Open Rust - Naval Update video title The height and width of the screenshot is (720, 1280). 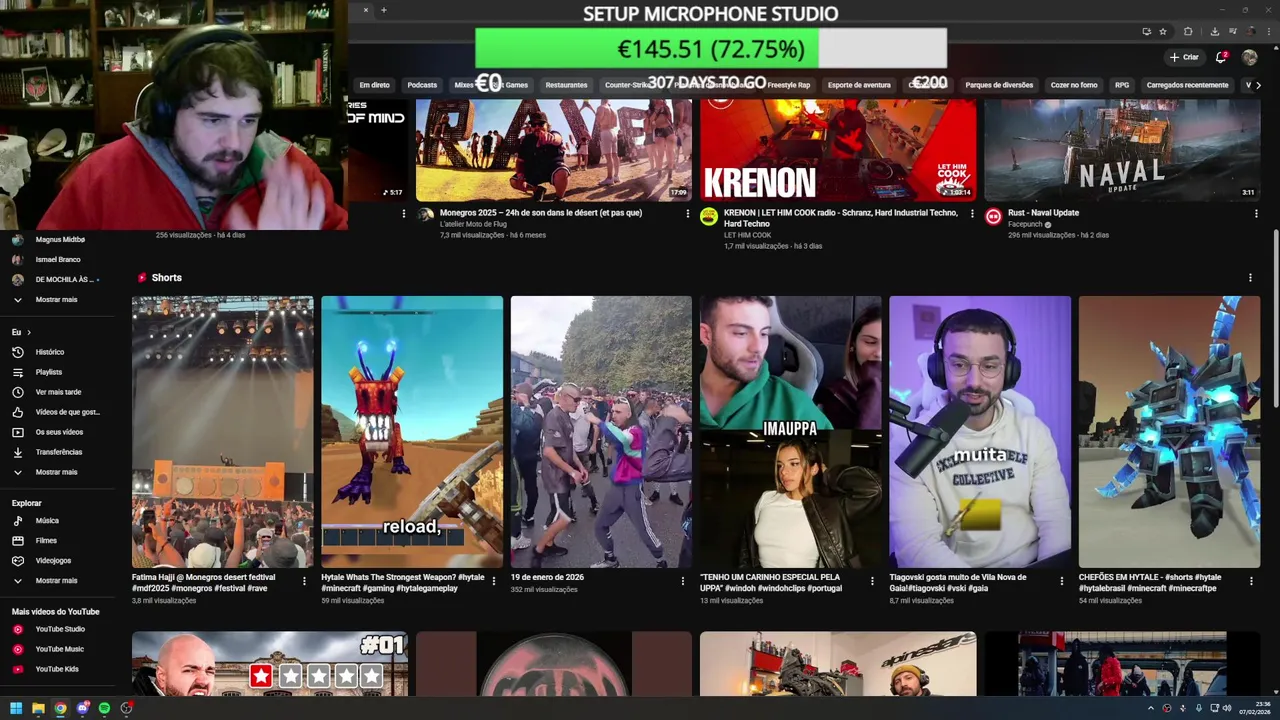point(1042,213)
